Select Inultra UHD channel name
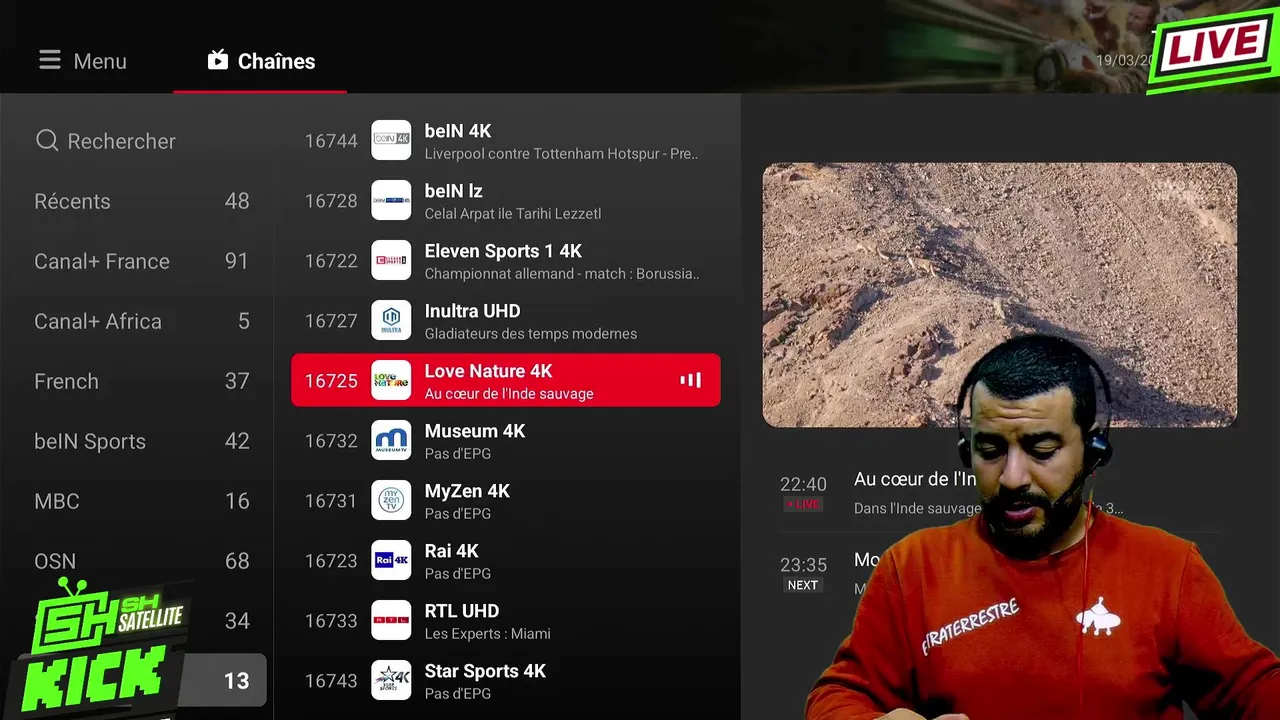Image resolution: width=1280 pixels, height=720 pixels. point(472,311)
